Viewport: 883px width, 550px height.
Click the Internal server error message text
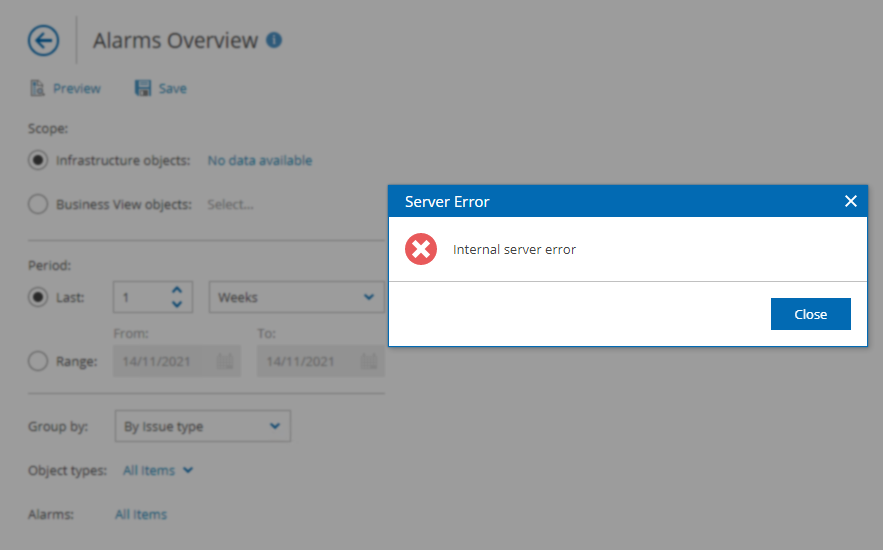514,249
